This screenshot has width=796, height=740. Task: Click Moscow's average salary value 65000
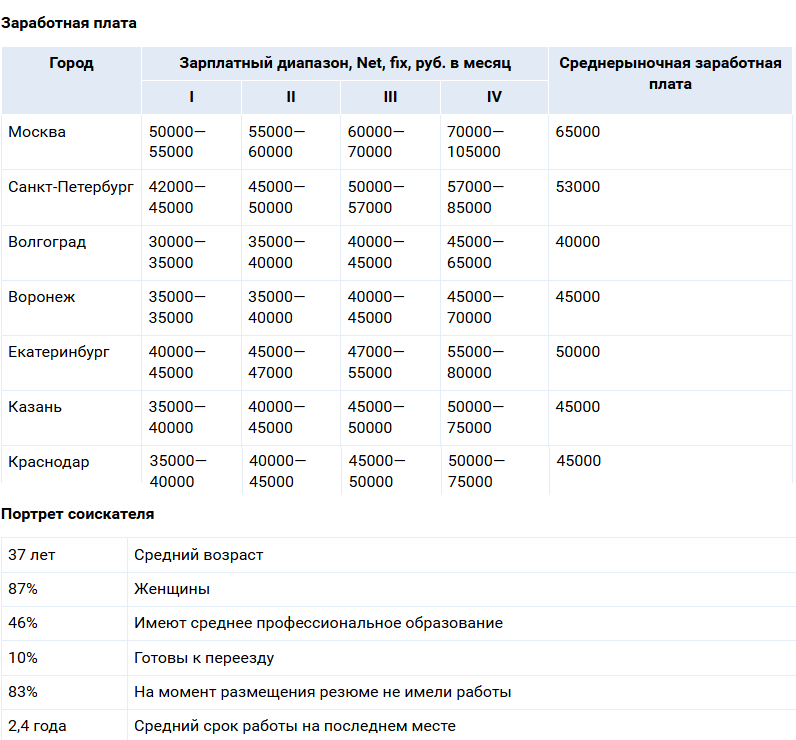(x=578, y=132)
